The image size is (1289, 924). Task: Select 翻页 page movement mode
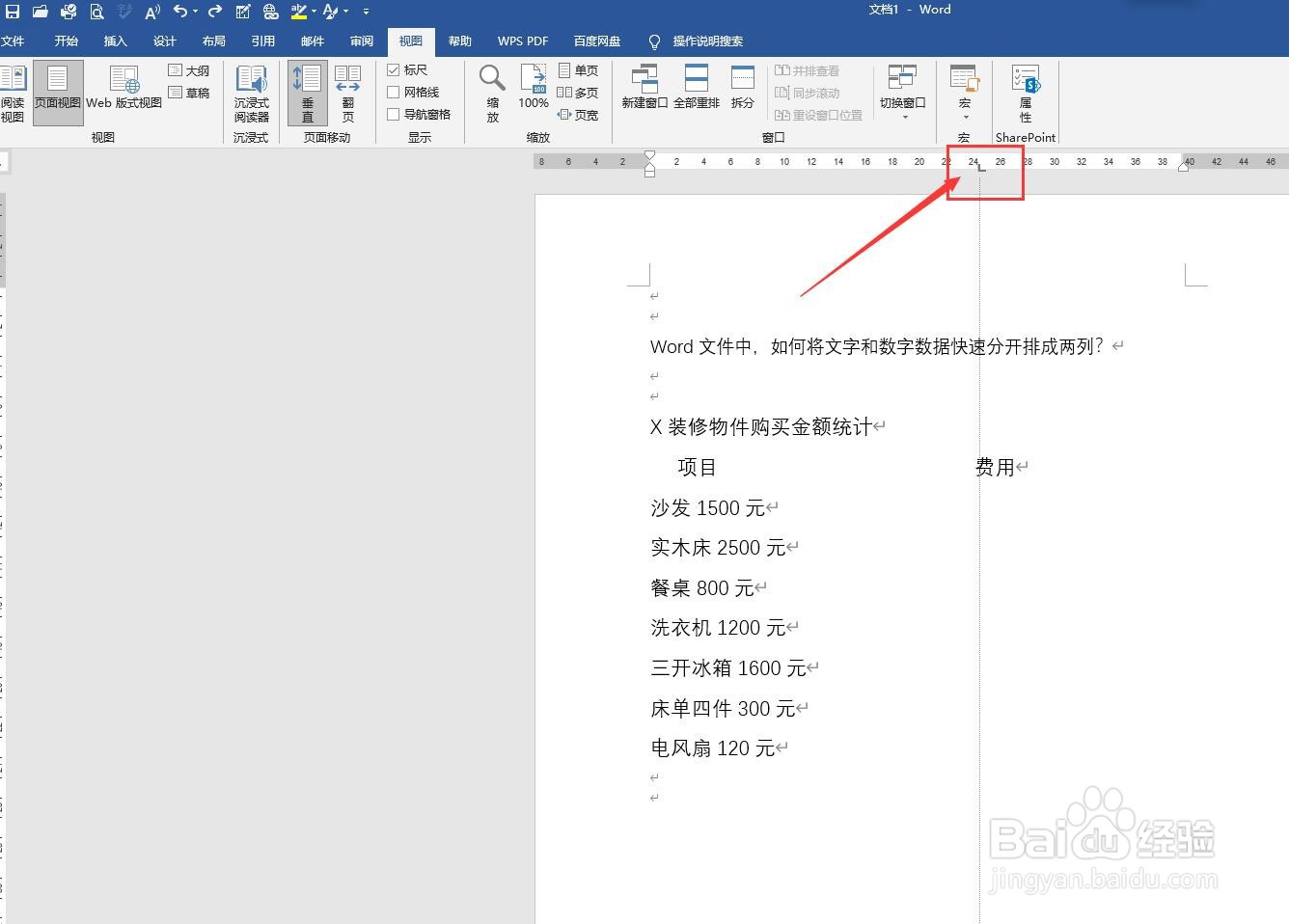tap(348, 92)
